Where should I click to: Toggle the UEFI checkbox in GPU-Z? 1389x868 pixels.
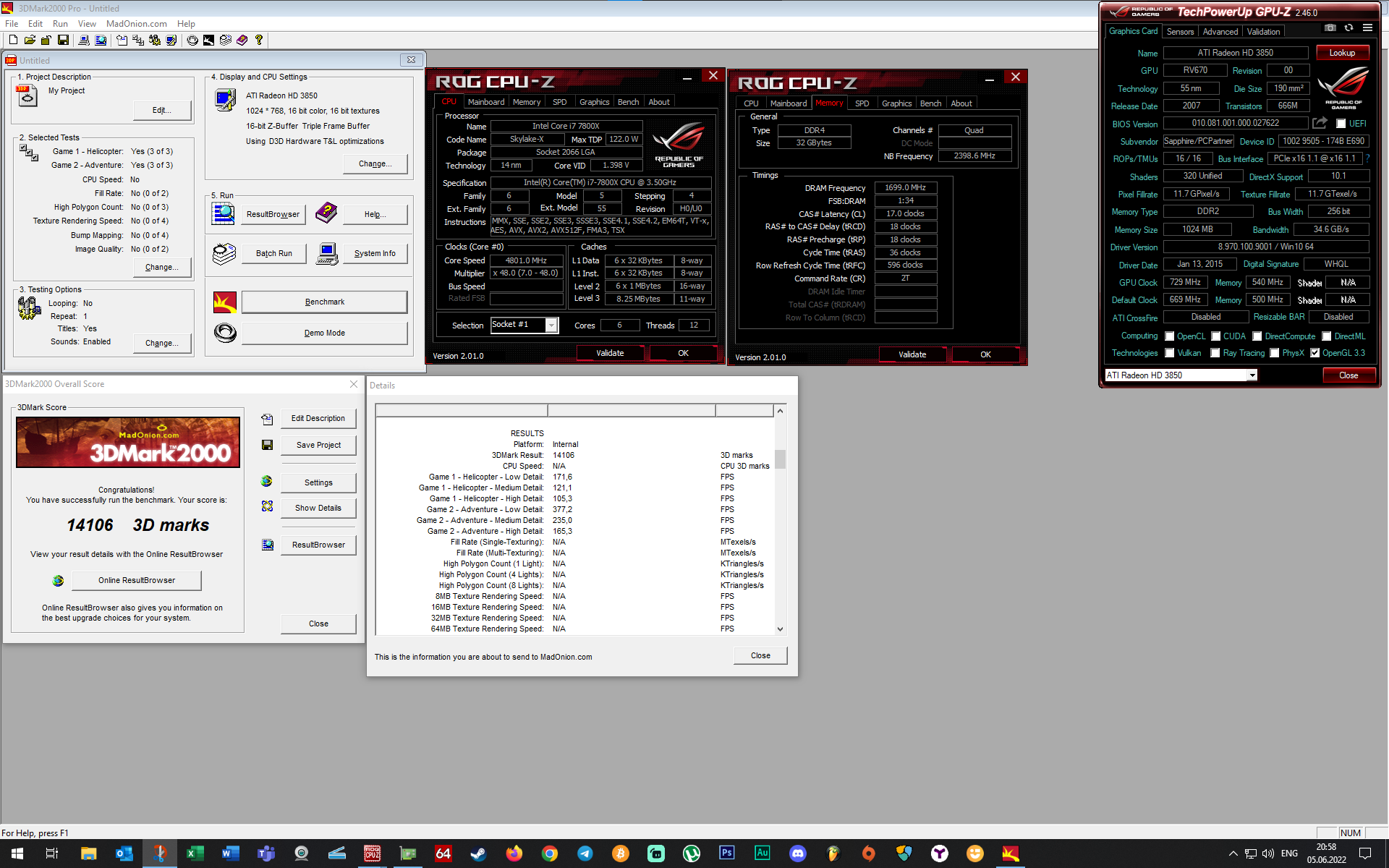pyautogui.click(x=1341, y=124)
